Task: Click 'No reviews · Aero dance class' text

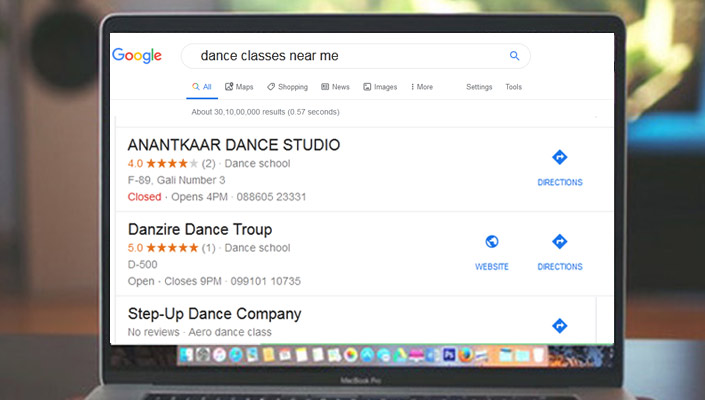Action: click(200, 332)
